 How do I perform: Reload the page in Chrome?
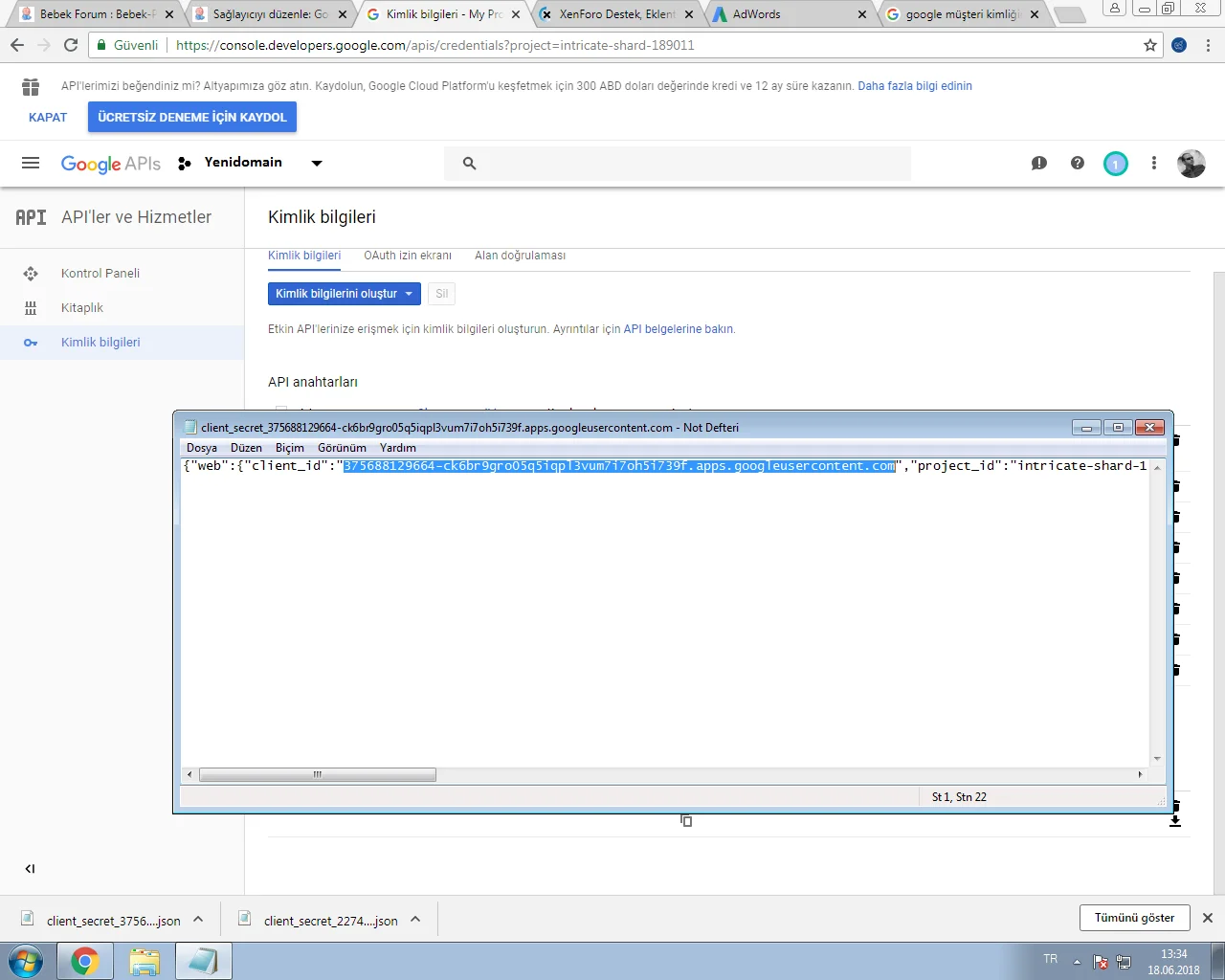click(x=71, y=45)
